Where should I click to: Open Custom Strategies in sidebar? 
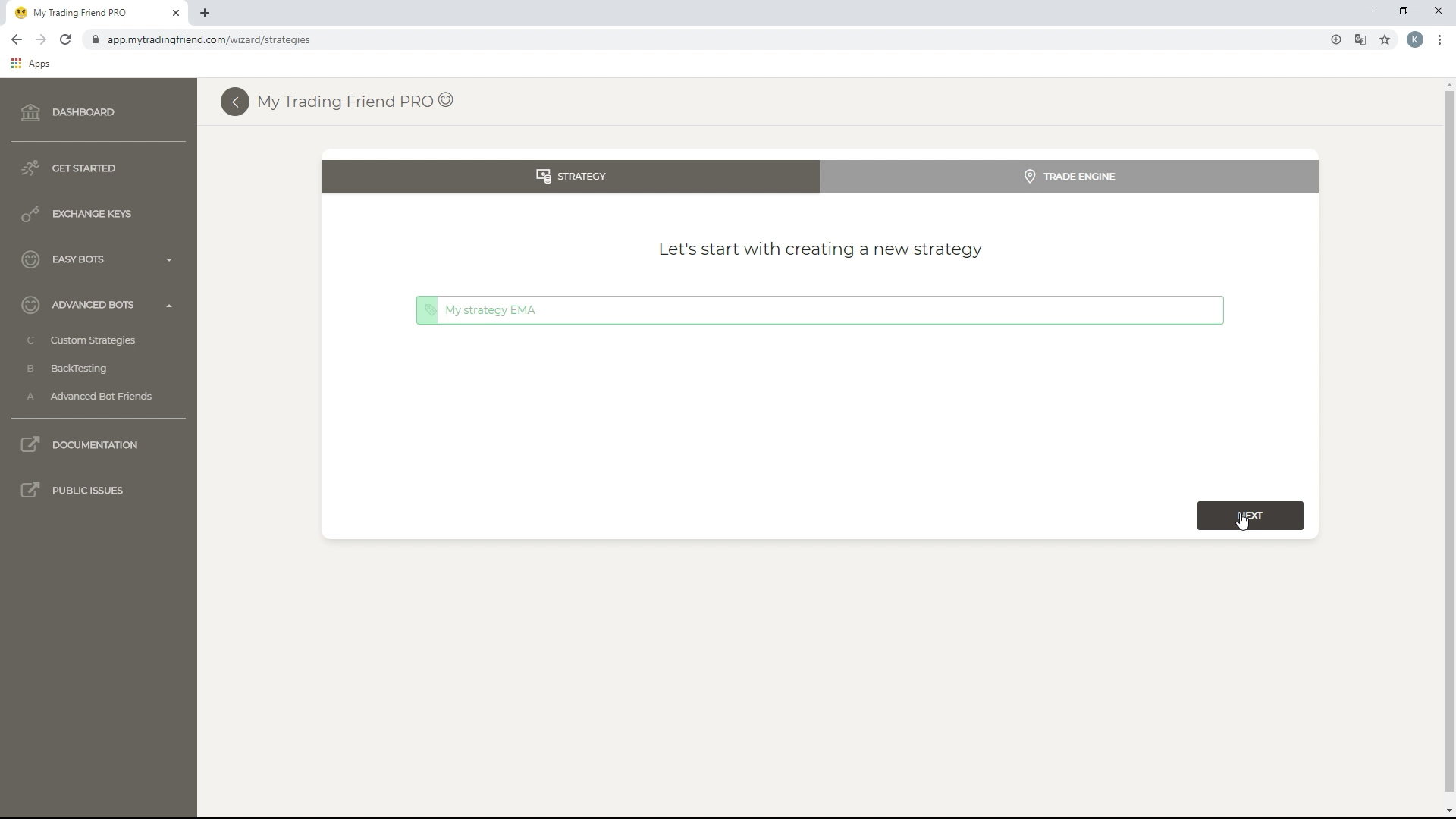(93, 340)
